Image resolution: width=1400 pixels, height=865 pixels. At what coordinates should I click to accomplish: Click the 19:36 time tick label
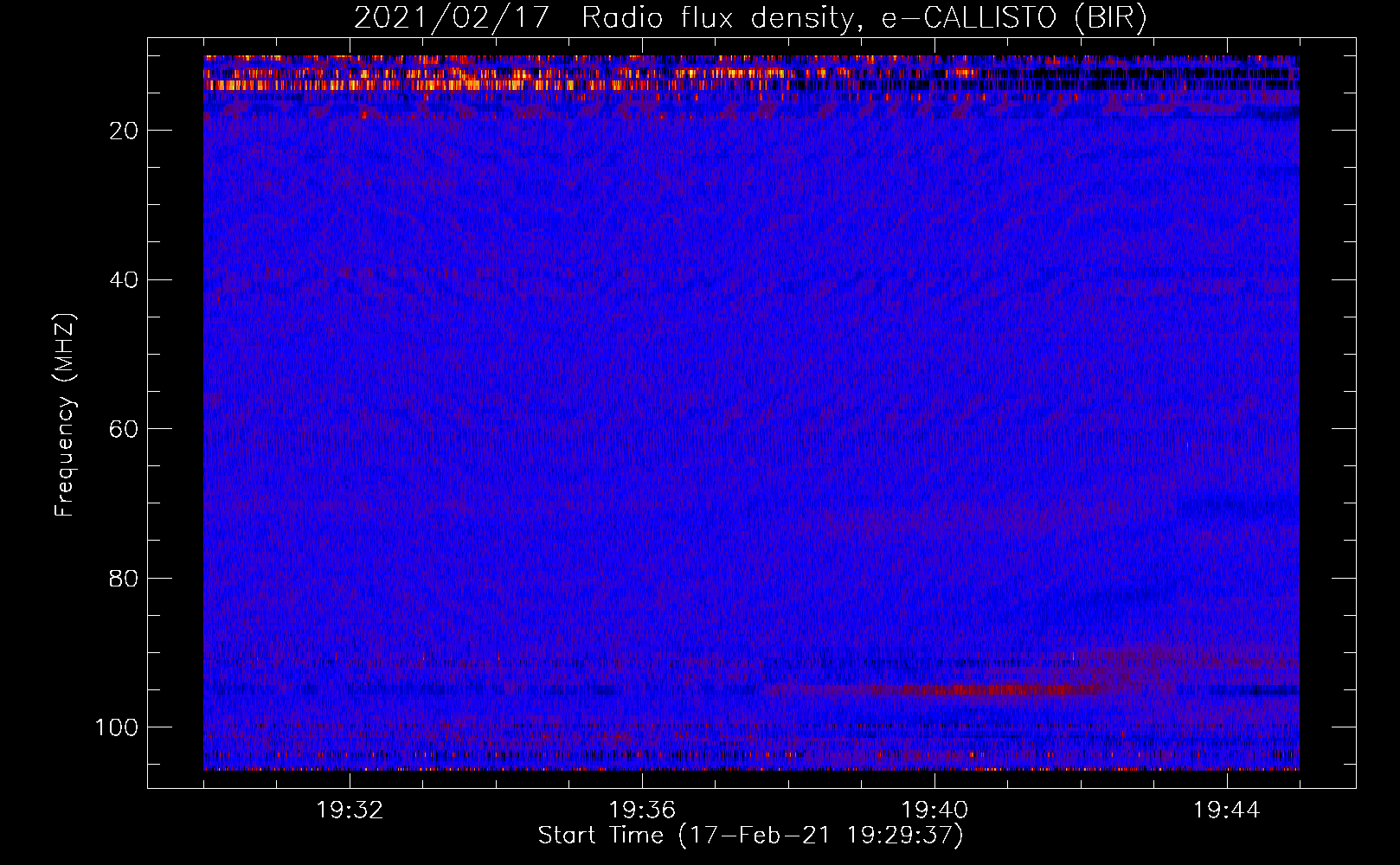642,811
